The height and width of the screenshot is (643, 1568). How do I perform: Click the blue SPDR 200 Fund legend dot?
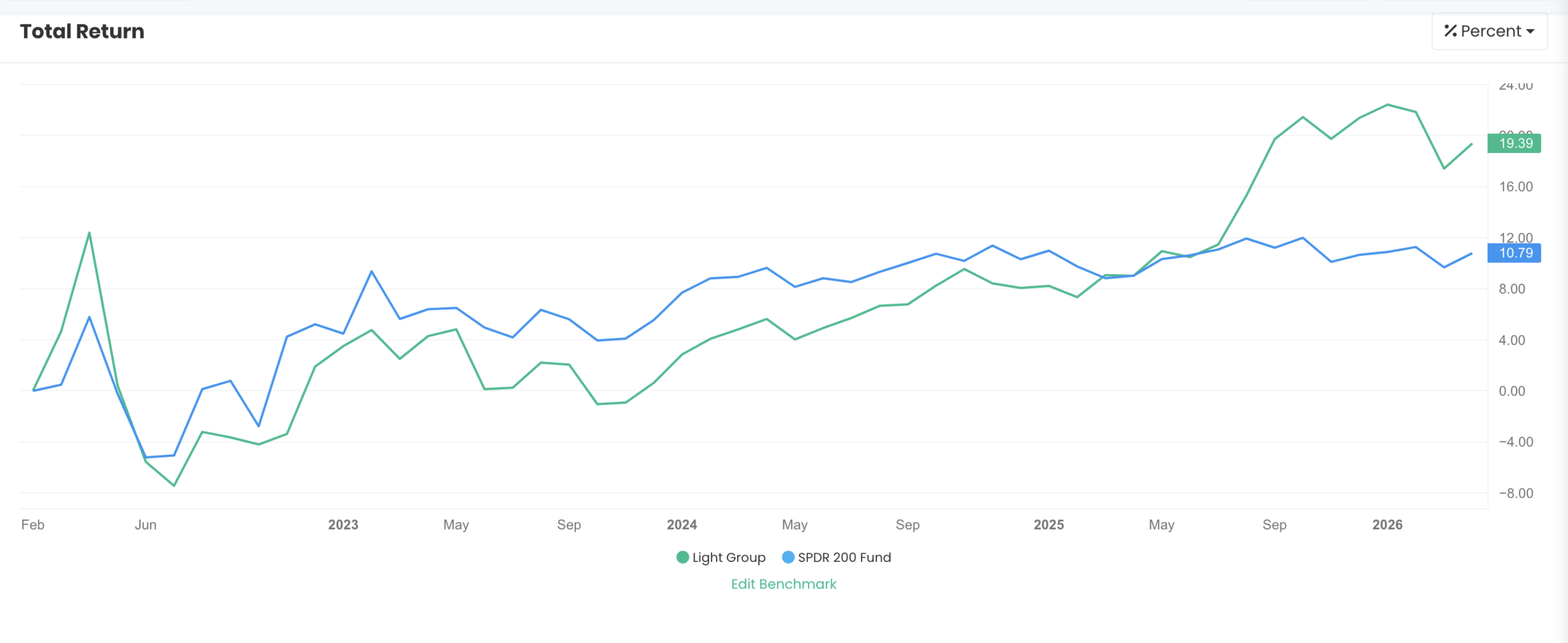(788, 557)
